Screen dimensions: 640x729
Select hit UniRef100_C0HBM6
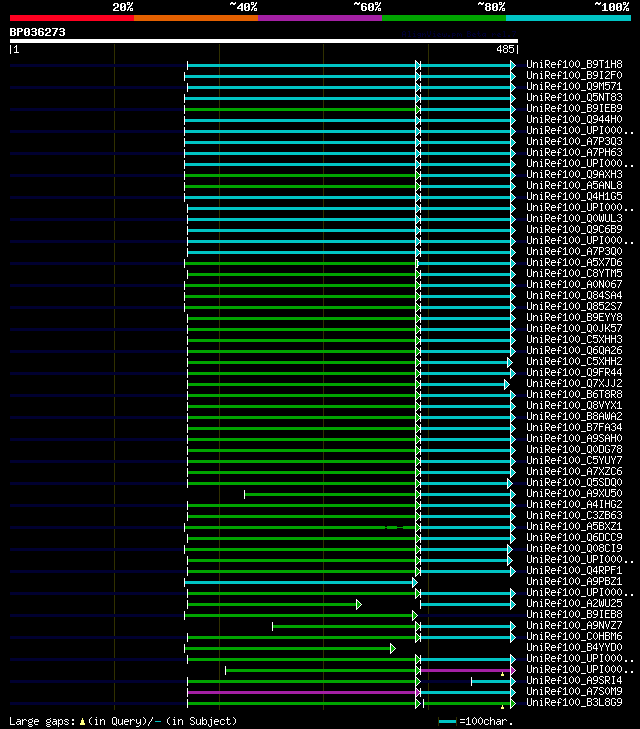(574, 636)
